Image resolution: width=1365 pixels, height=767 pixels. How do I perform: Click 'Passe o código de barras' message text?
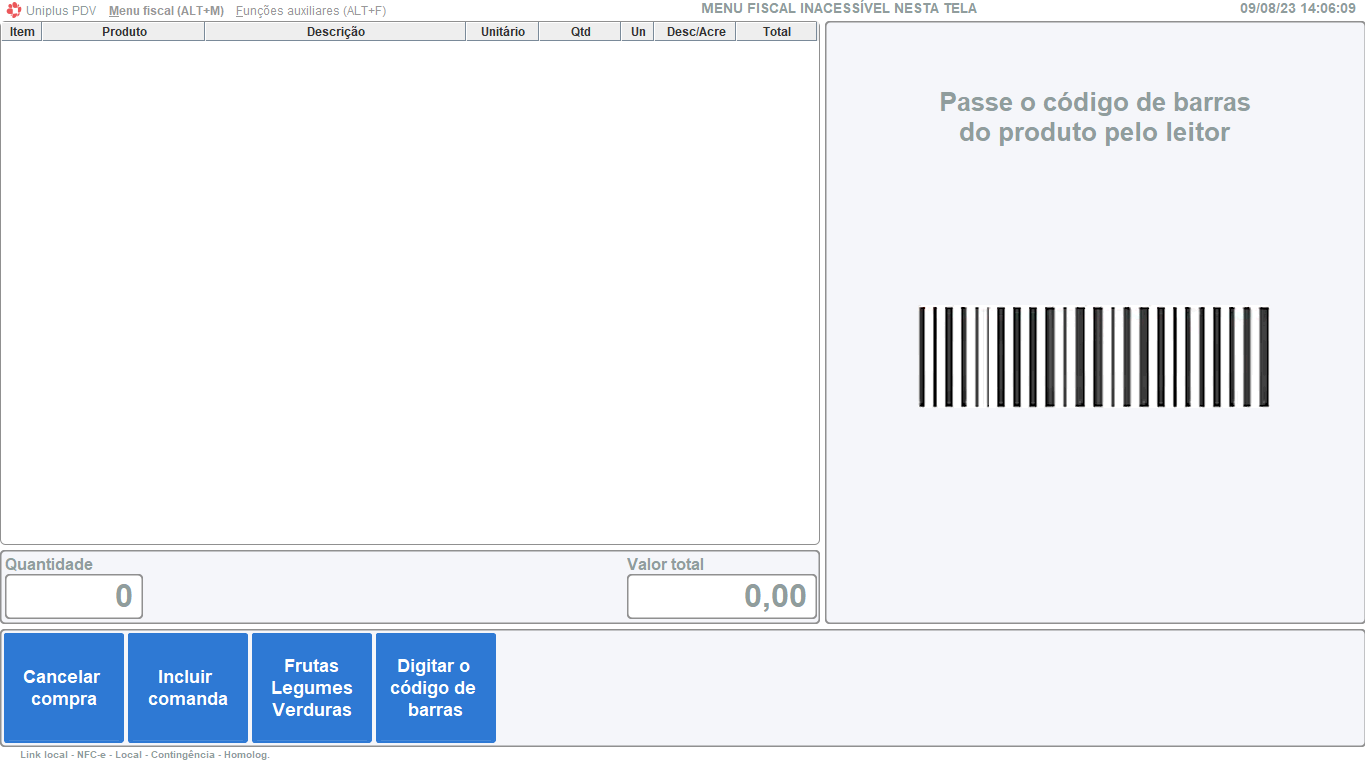[1094, 117]
